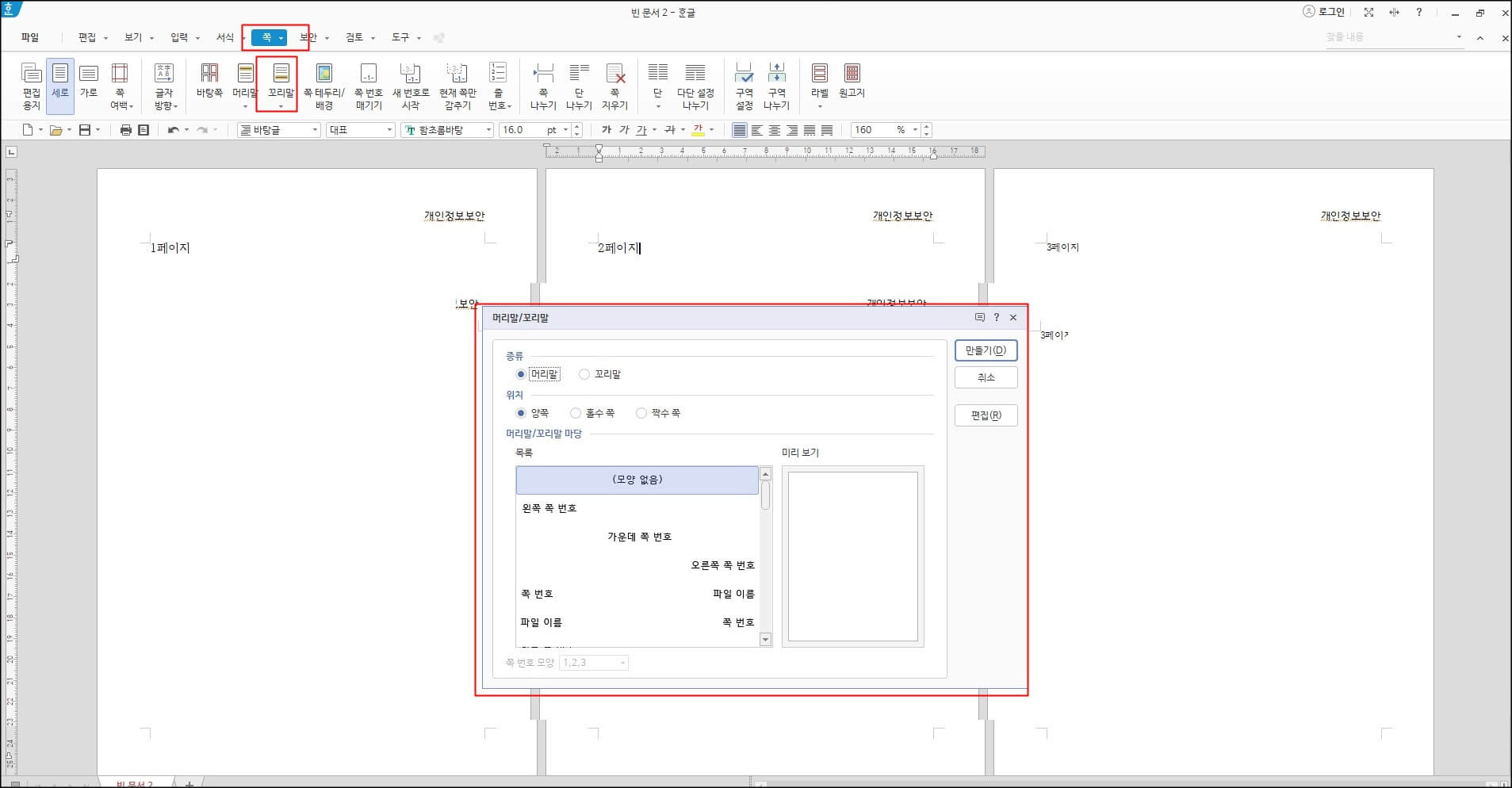Collapse ribbon with up chevron
Image resolution: width=1512 pixels, height=788 pixels.
coord(1479,37)
